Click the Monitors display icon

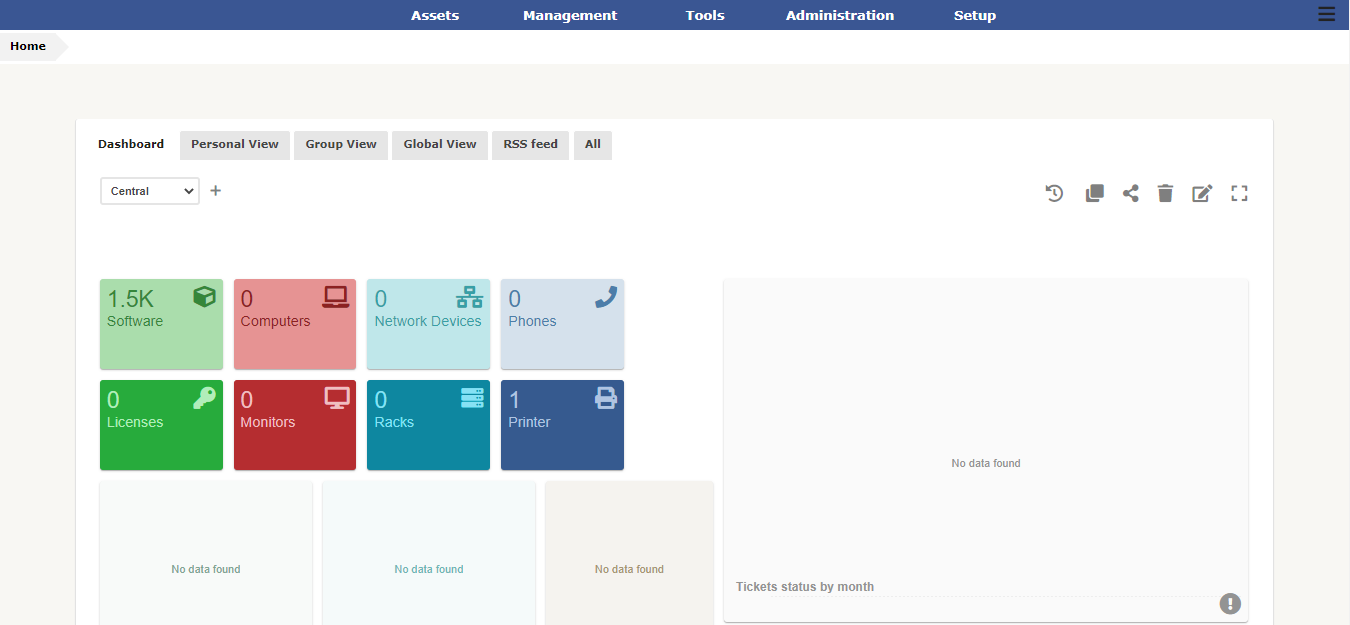[x=337, y=397]
